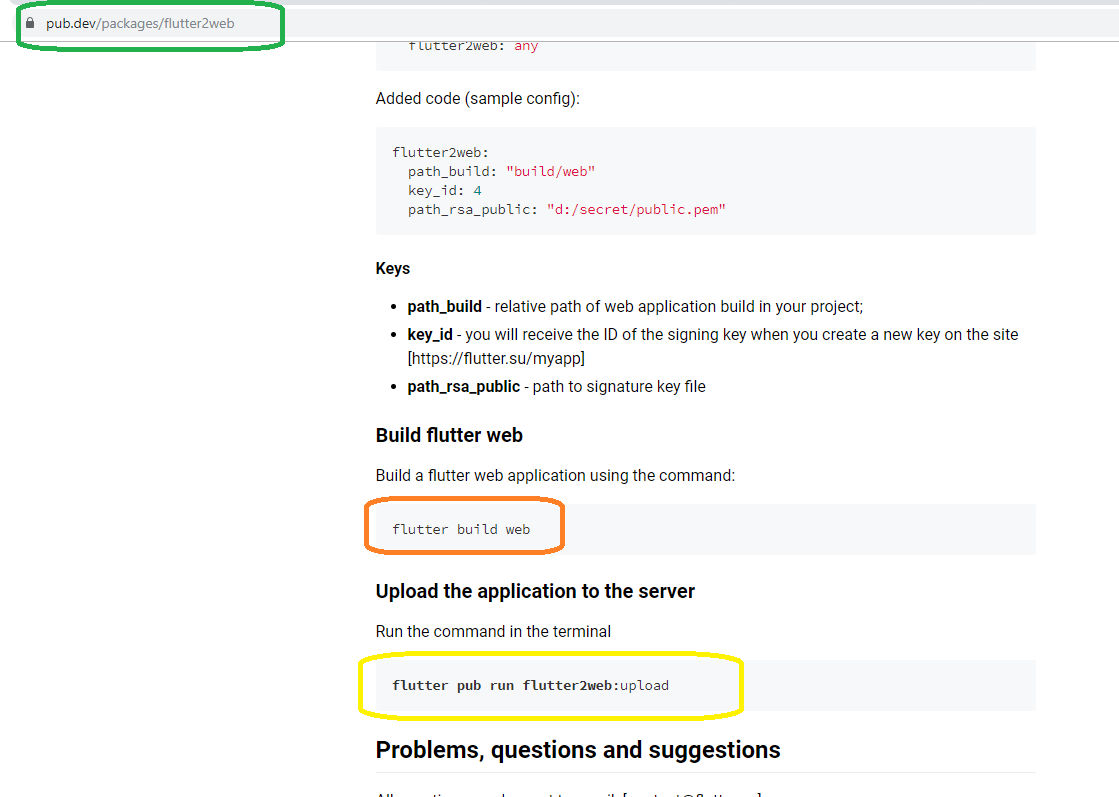Select the bold 'path_build' key label
The width and height of the screenshot is (1119, 797).
click(444, 306)
